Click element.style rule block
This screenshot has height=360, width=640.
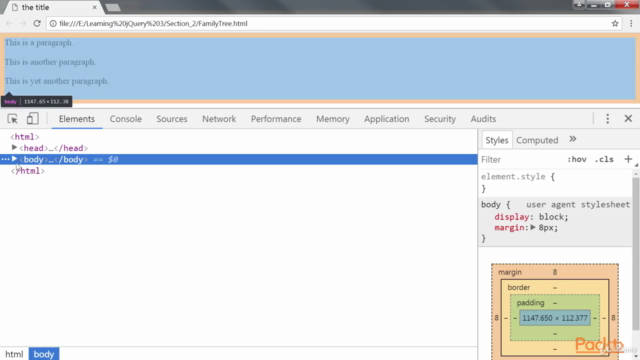pos(556,182)
